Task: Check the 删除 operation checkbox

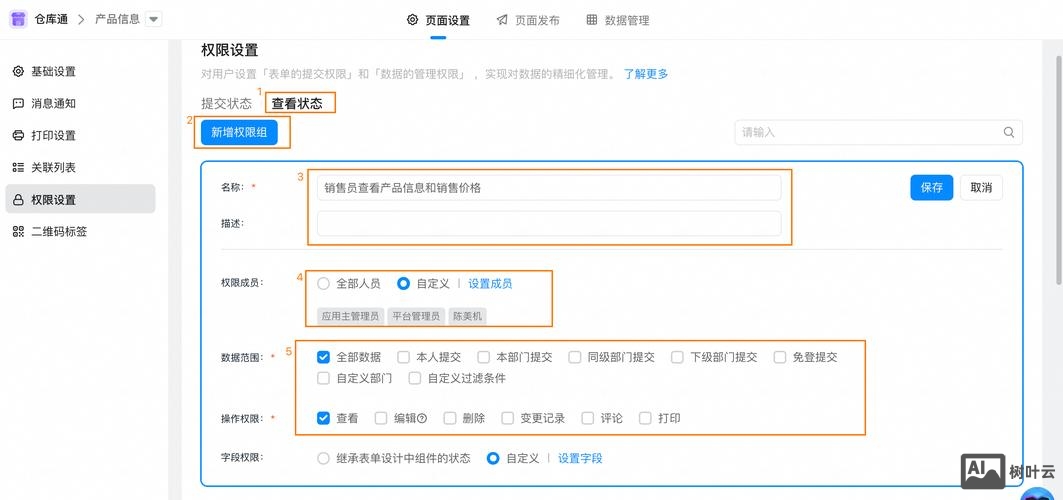Action: click(449, 418)
